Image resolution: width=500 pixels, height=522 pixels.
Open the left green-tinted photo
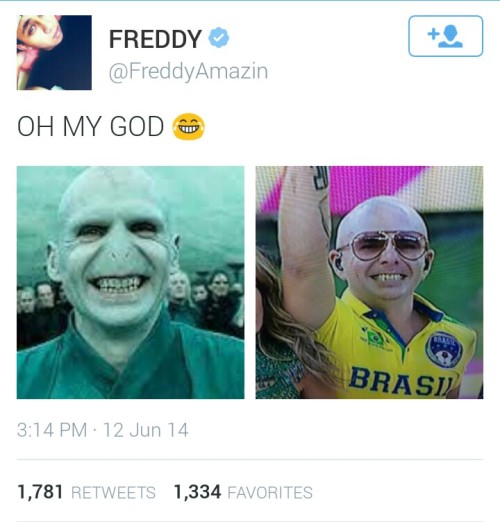pos(130,282)
